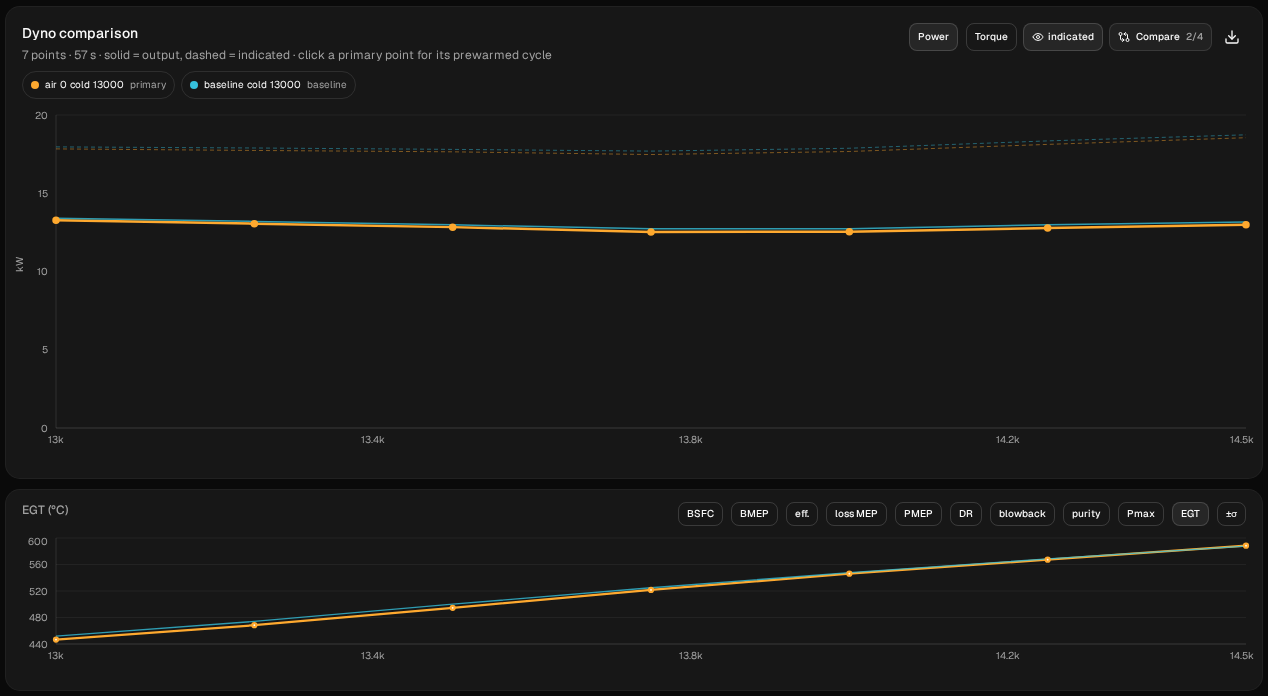Show the DR metric
The width and height of the screenshot is (1268, 696).
coord(965,514)
